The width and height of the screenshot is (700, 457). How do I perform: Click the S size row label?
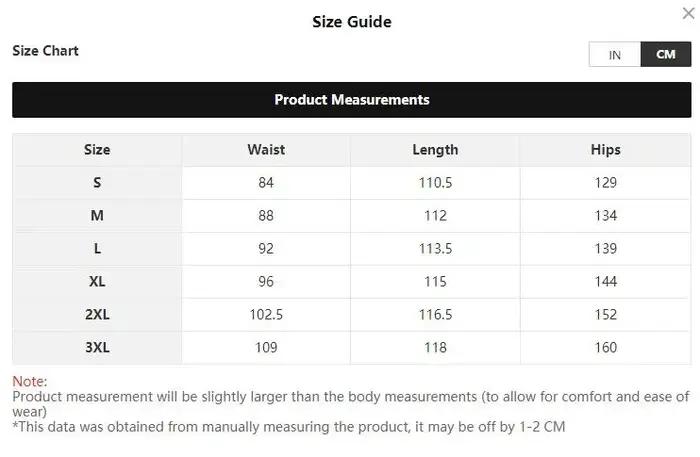[x=97, y=183]
